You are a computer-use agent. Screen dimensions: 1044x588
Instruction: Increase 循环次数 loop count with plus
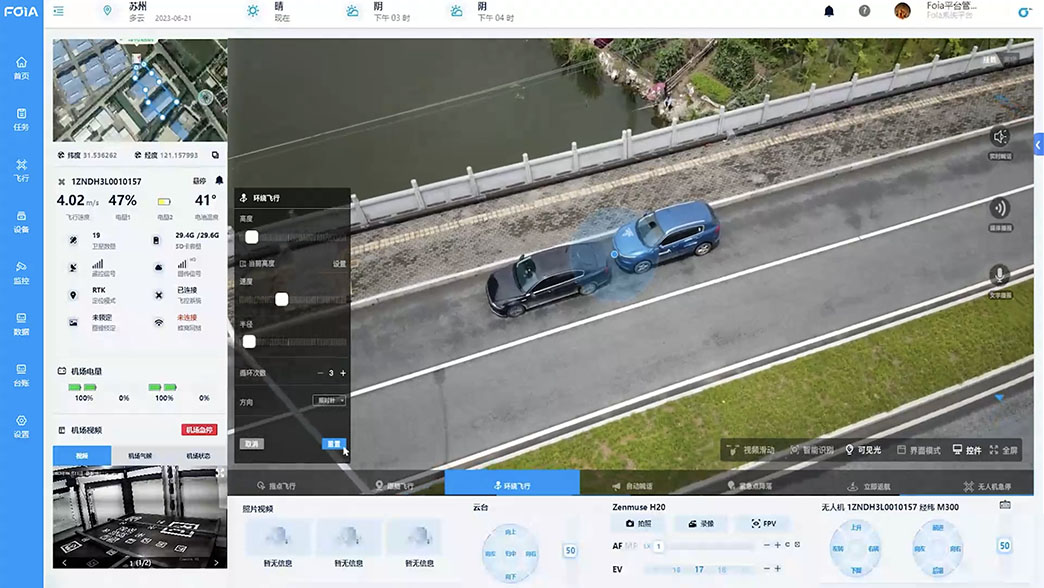tap(343, 373)
